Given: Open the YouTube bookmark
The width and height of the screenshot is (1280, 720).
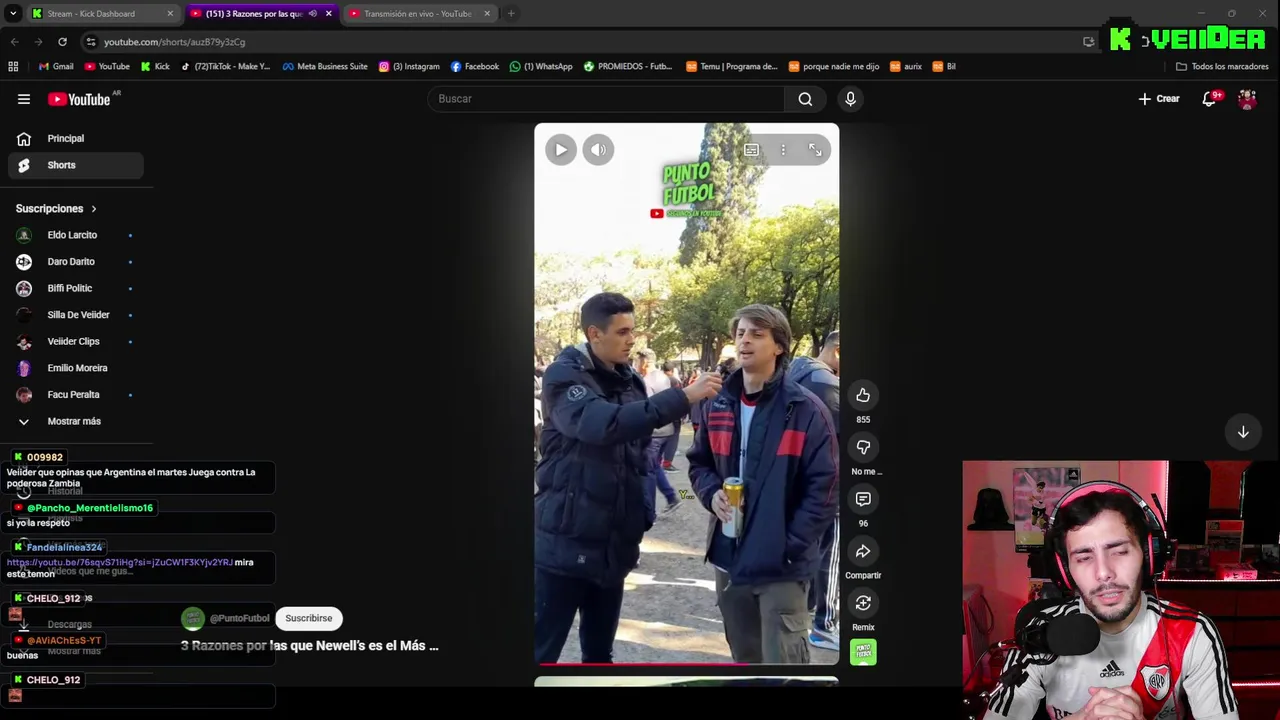Looking at the screenshot, I should [x=107, y=67].
